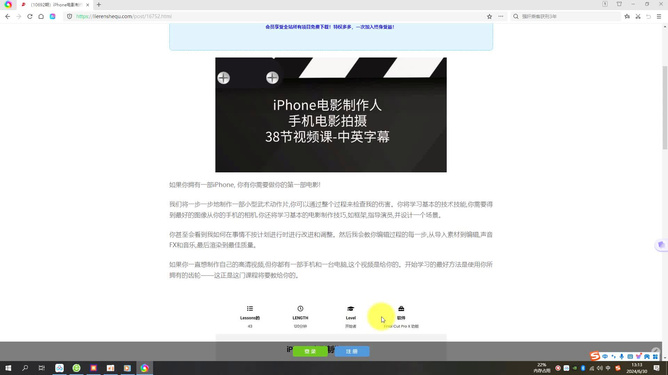Open the Windows Start menu
The height and width of the screenshot is (375, 668).
8,368
